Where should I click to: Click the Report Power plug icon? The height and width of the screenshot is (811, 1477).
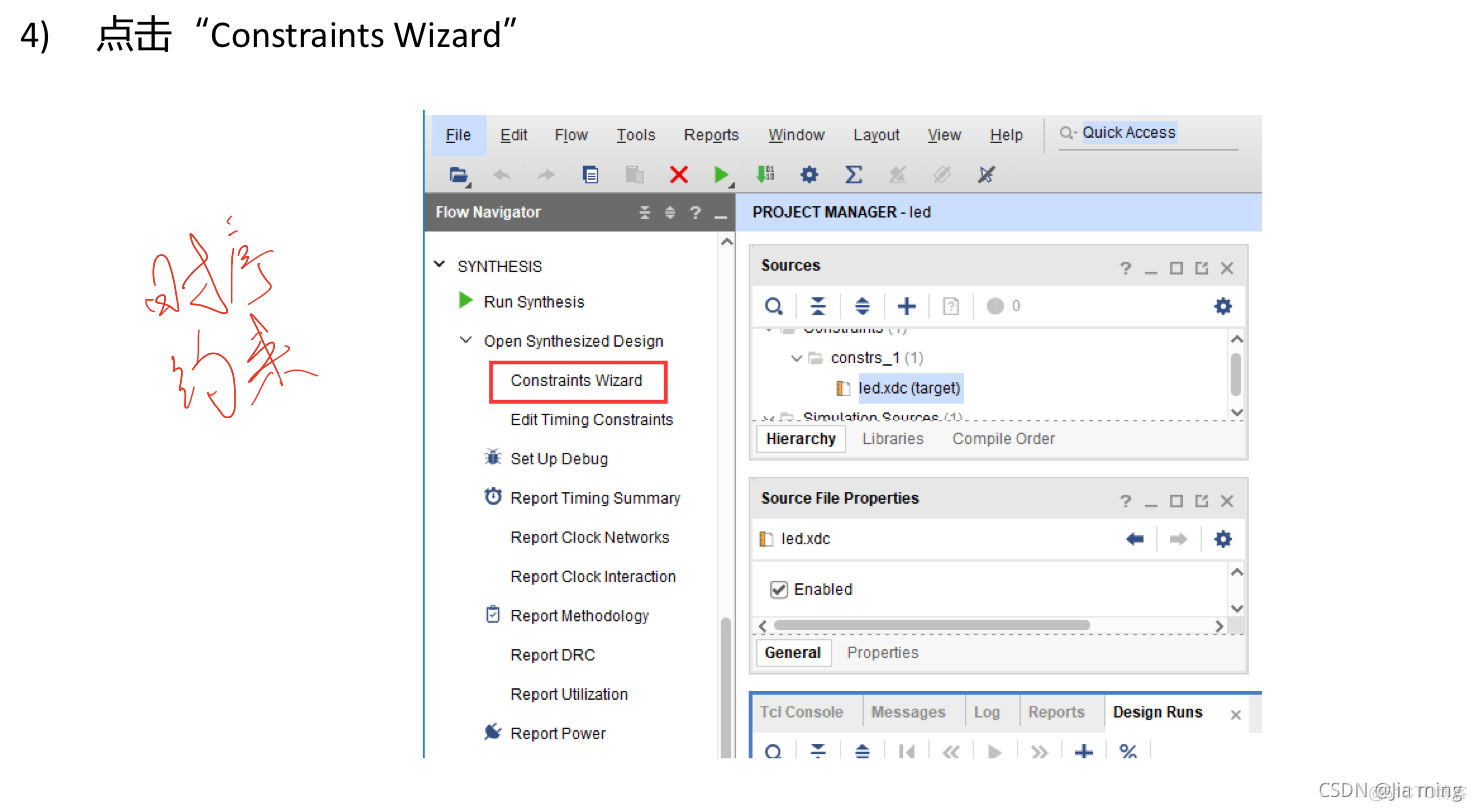click(x=492, y=732)
